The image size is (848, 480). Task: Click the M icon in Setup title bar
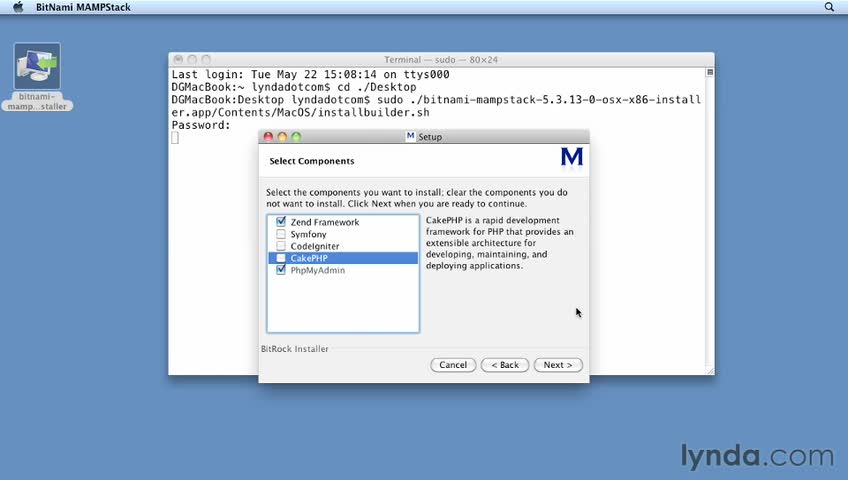(x=410, y=136)
